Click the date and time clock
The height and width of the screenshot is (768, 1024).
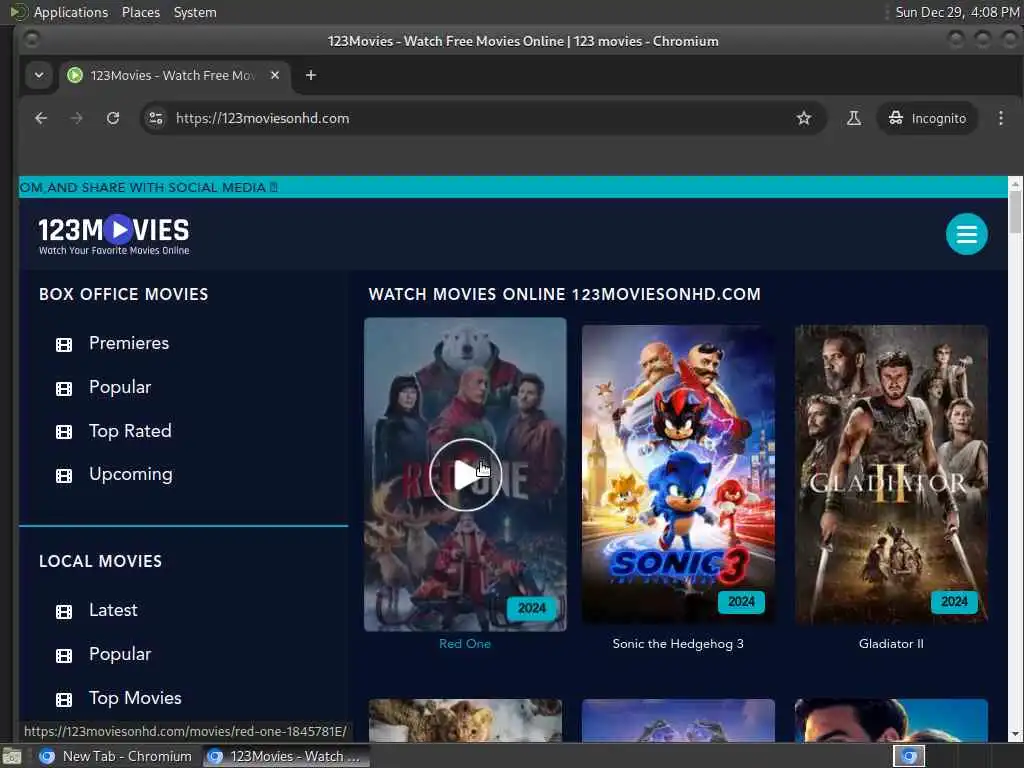pyautogui.click(x=957, y=12)
